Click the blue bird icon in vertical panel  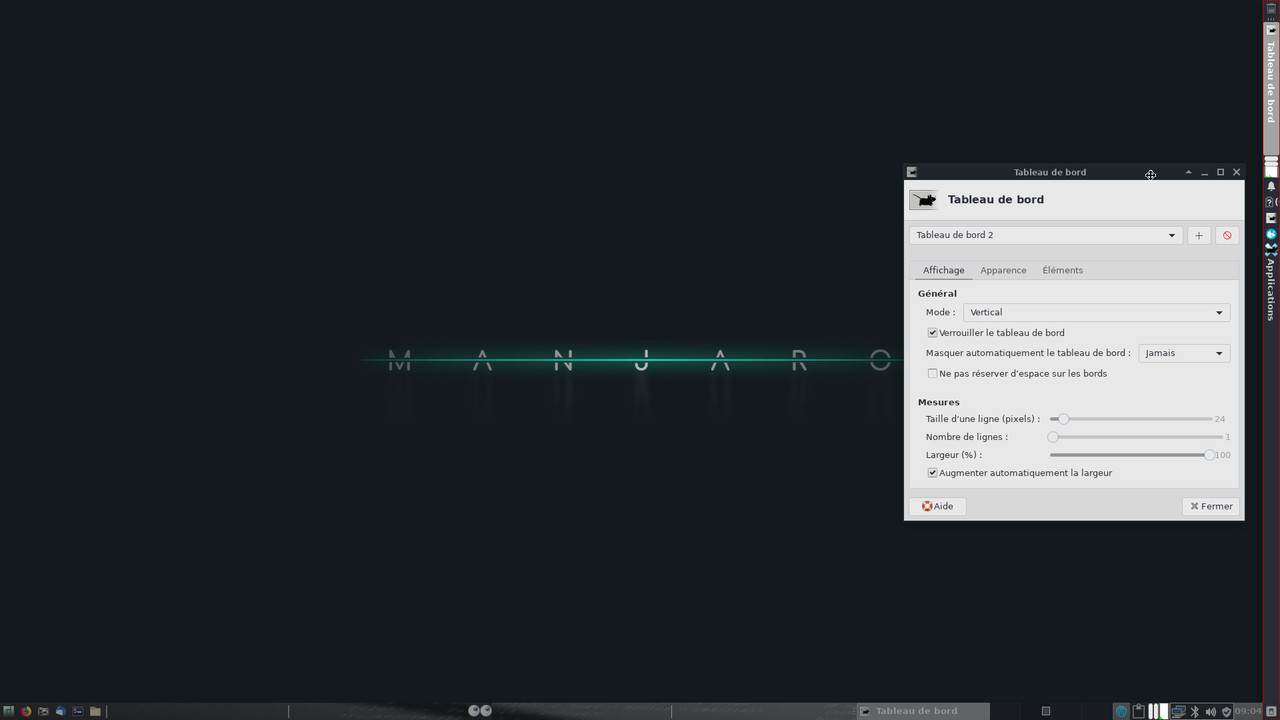pos(1271,234)
